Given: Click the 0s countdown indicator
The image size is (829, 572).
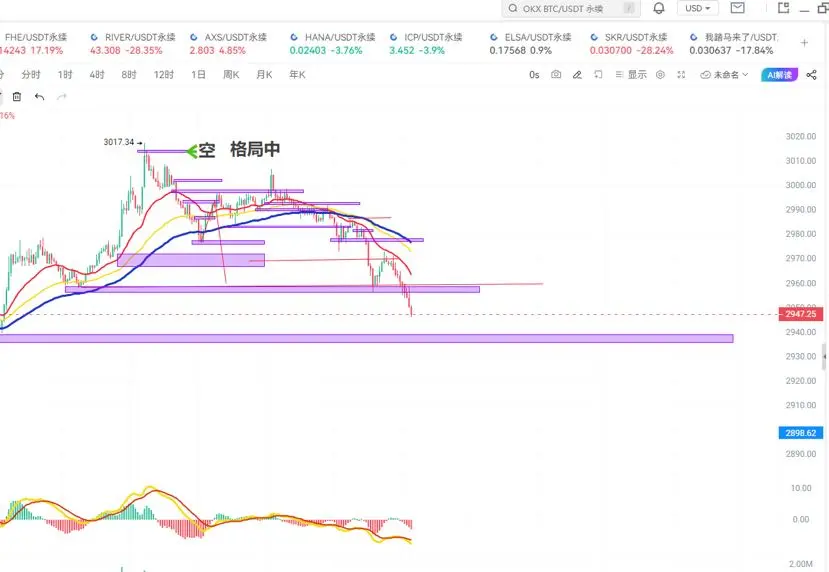Looking at the screenshot, I should [534, 75].
